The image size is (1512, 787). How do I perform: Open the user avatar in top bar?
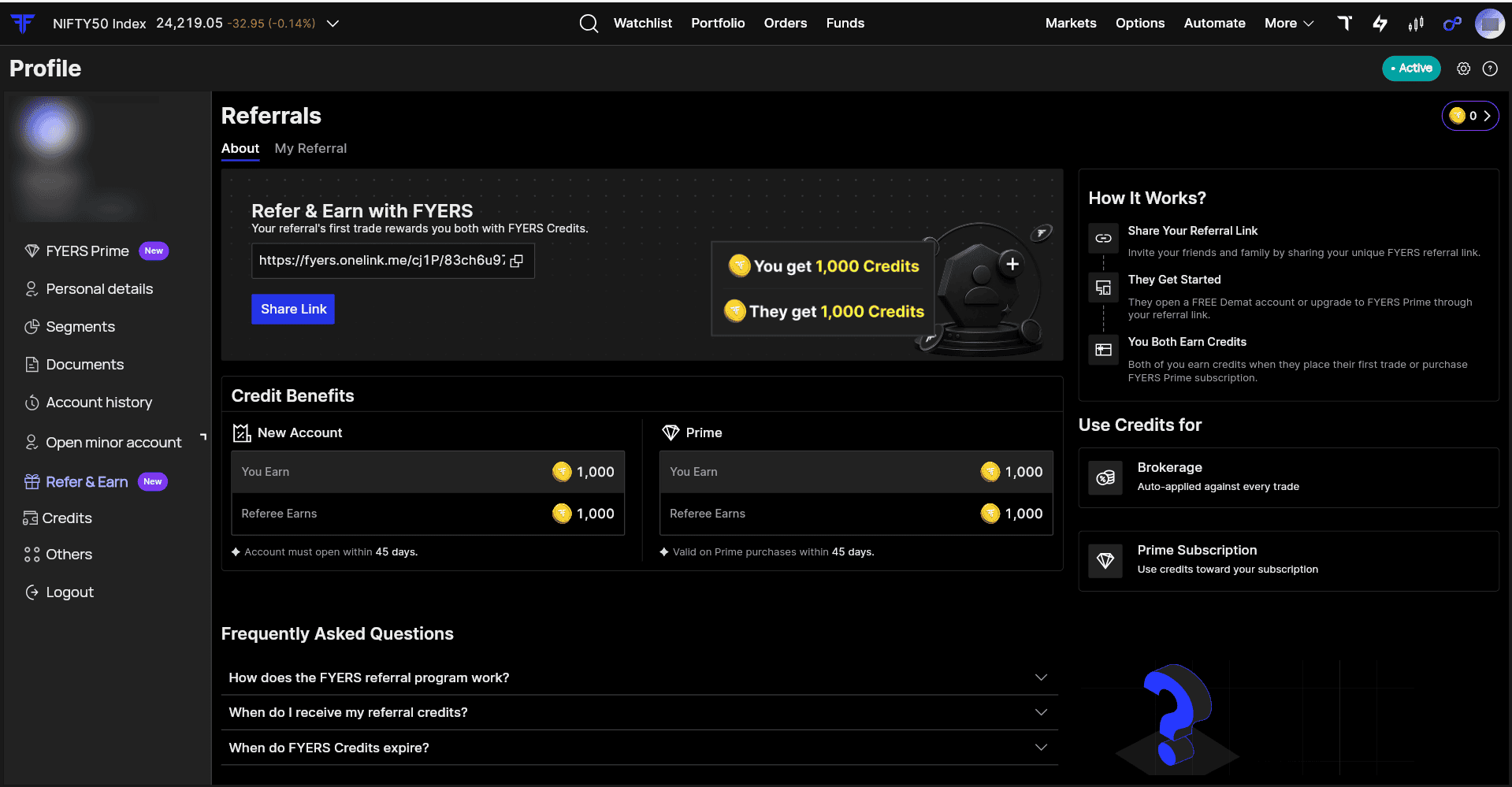click(x=1489, y=24)
